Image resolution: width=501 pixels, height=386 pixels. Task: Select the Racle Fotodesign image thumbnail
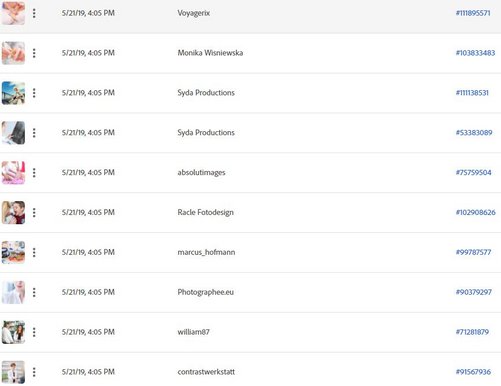coord(13,212)
